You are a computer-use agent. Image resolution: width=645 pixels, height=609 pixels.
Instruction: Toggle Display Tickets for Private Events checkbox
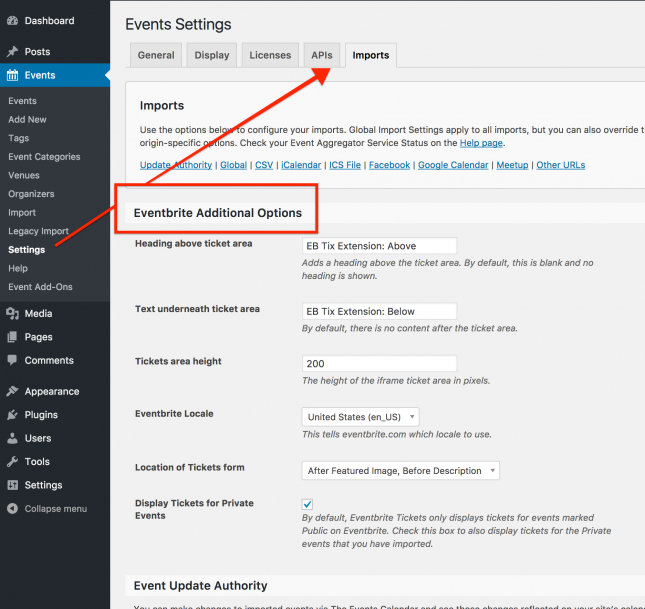(x=308, y=504)
